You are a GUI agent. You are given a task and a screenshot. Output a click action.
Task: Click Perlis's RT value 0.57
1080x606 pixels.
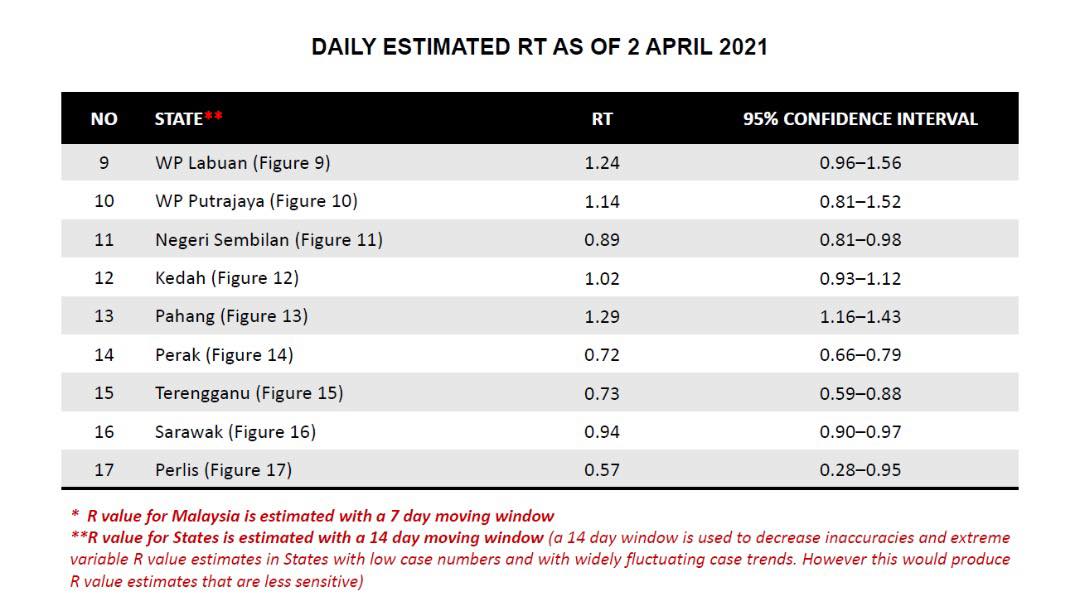[602, 470]
